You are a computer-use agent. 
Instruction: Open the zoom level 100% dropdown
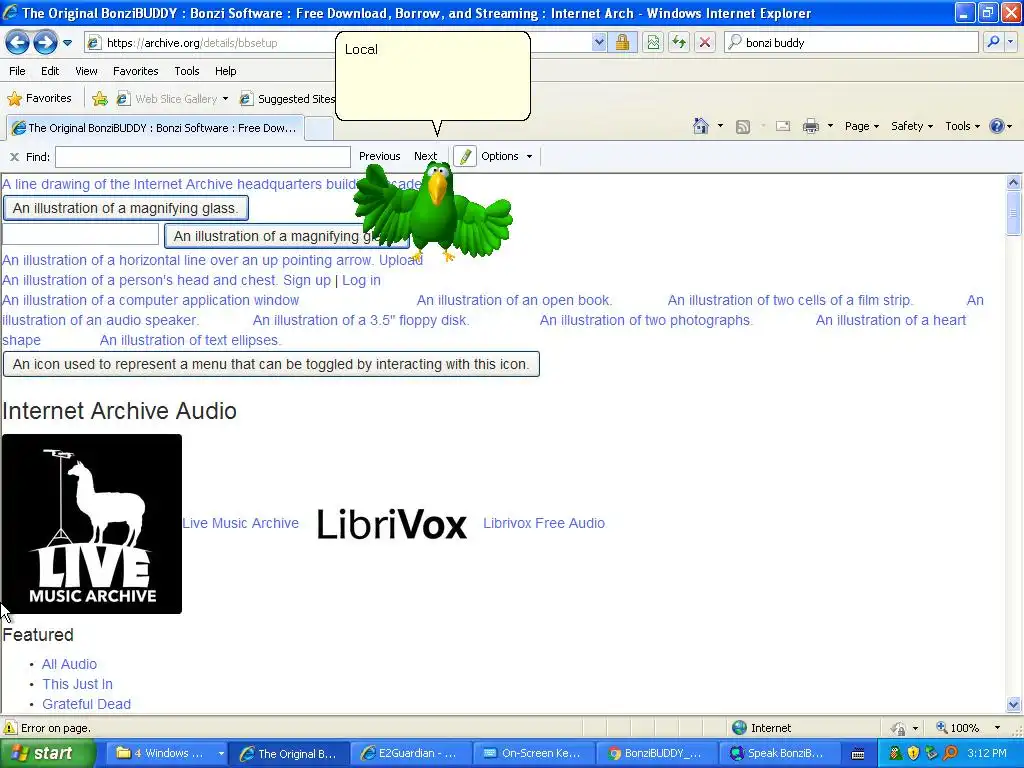coord(997,728)
